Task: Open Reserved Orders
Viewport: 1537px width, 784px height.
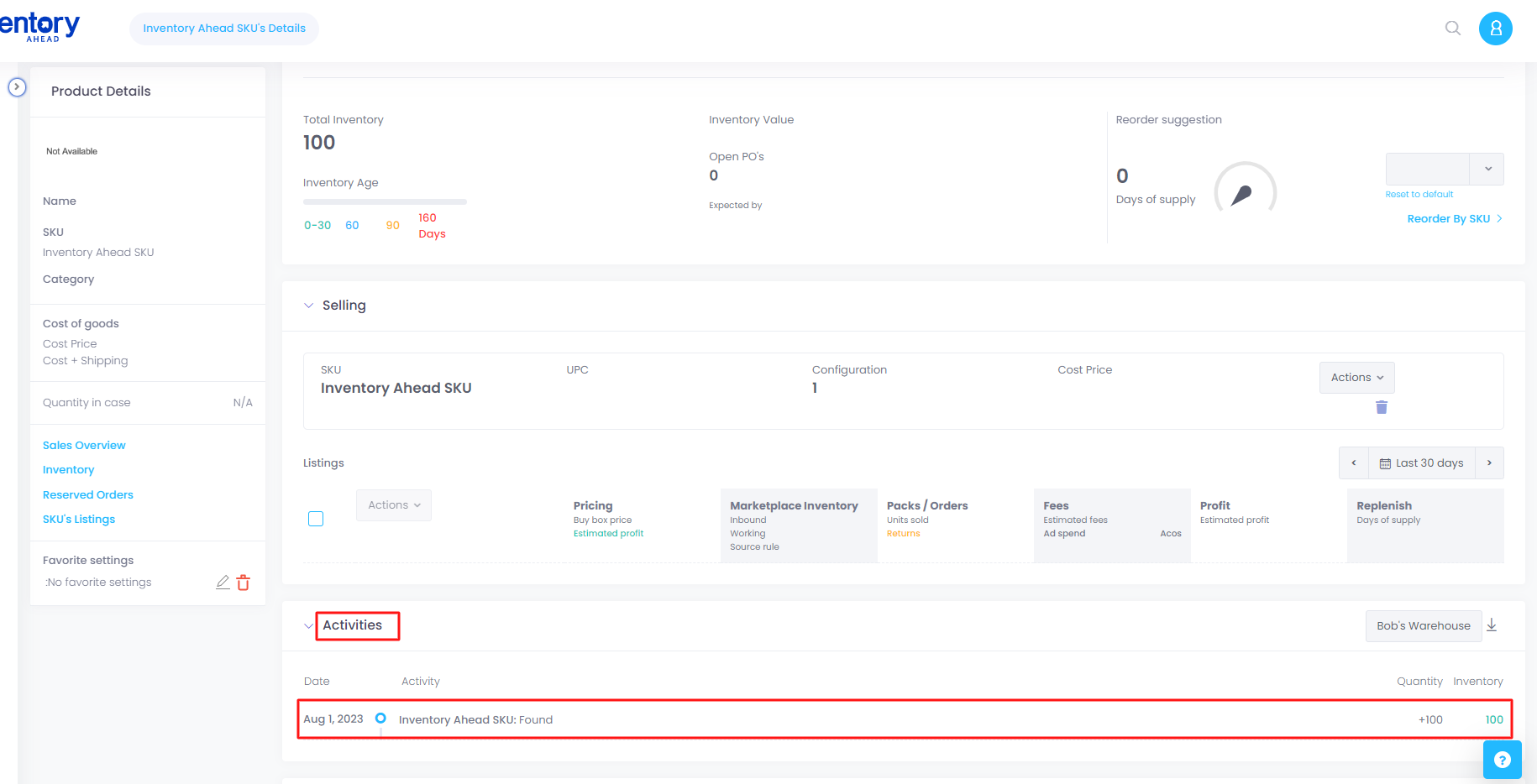Action: [88, 495]
